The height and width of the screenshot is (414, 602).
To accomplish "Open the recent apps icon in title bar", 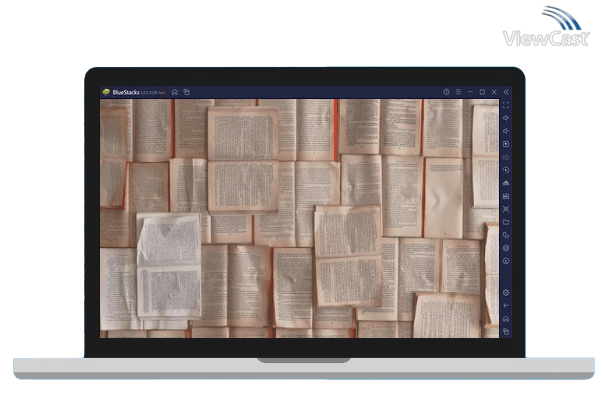I will click(x=187, y=92).
